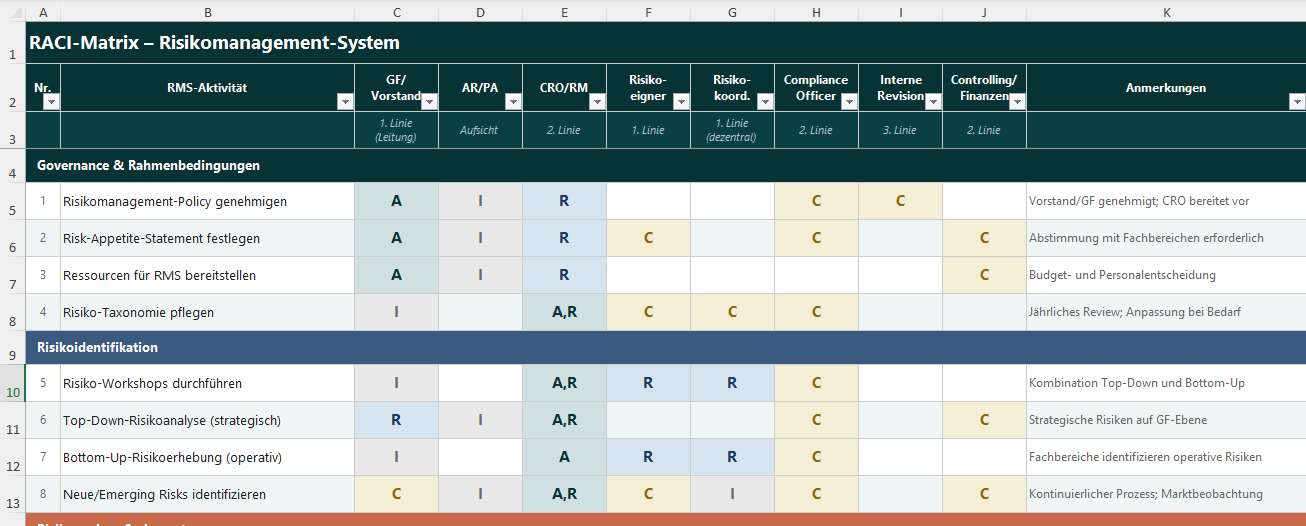Open the filter dropdown for Nr. column
The width and height of the screenshot is (1306, 526).
coord(51,102)
